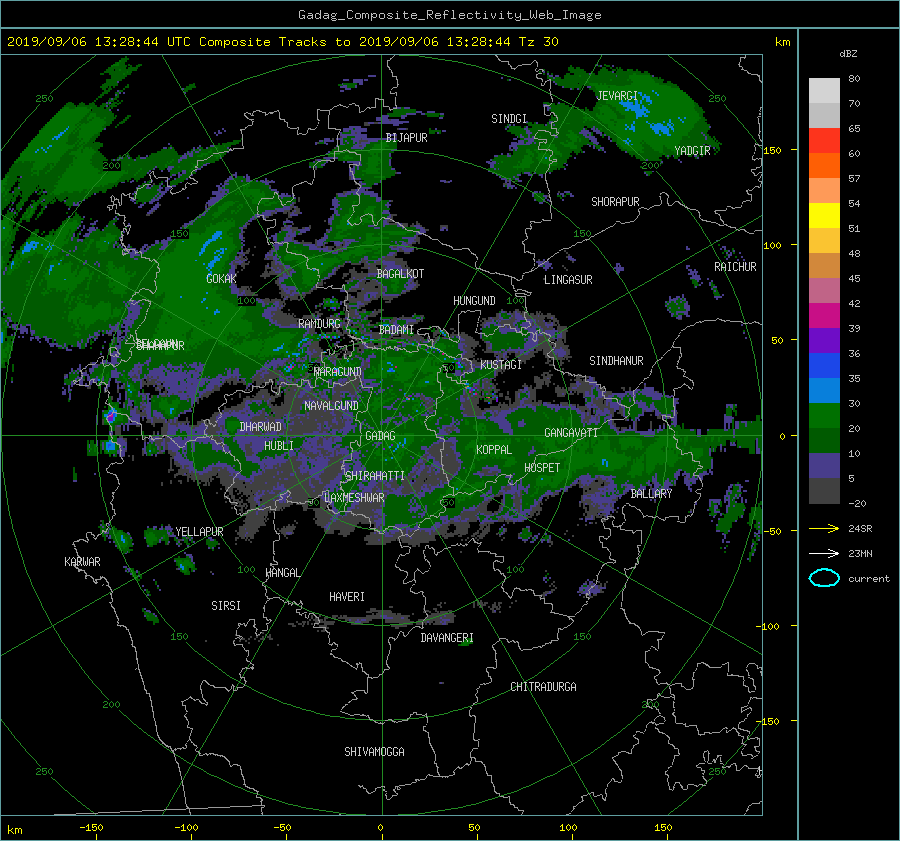
Task: Click the yellow 24SR track arrow icon
Action: click(x=824, y=528)
